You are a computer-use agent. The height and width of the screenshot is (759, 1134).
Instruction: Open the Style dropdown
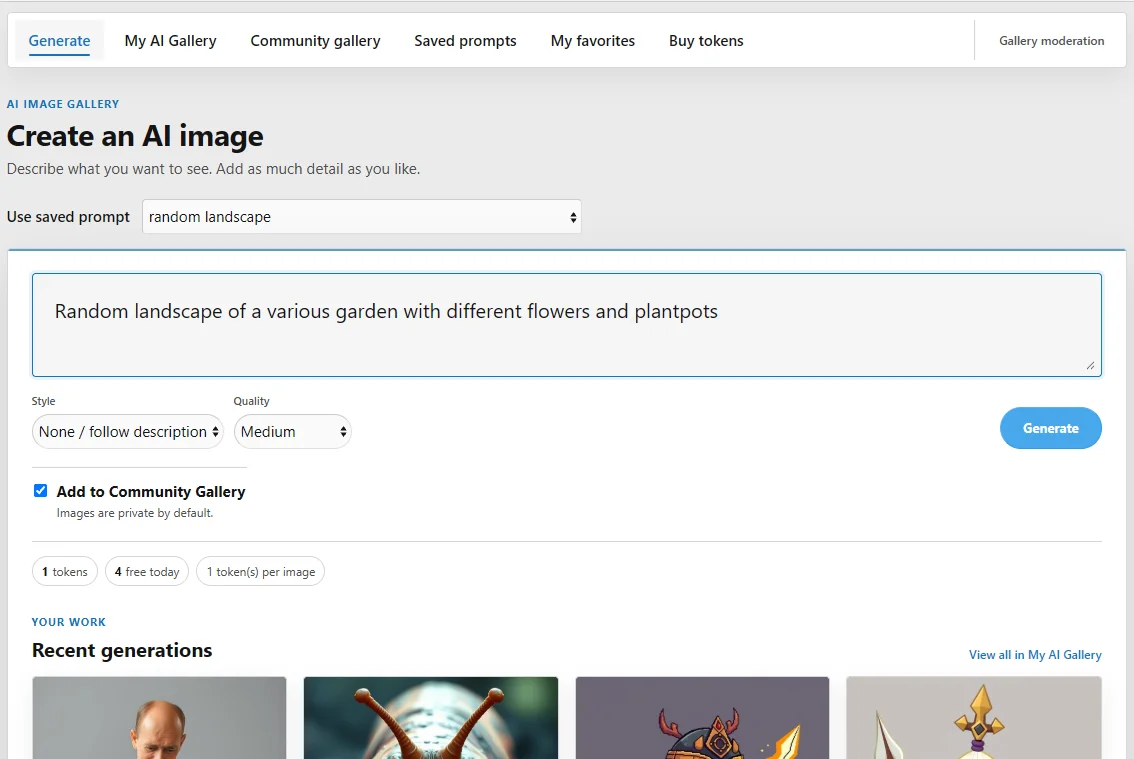[127, 431]
